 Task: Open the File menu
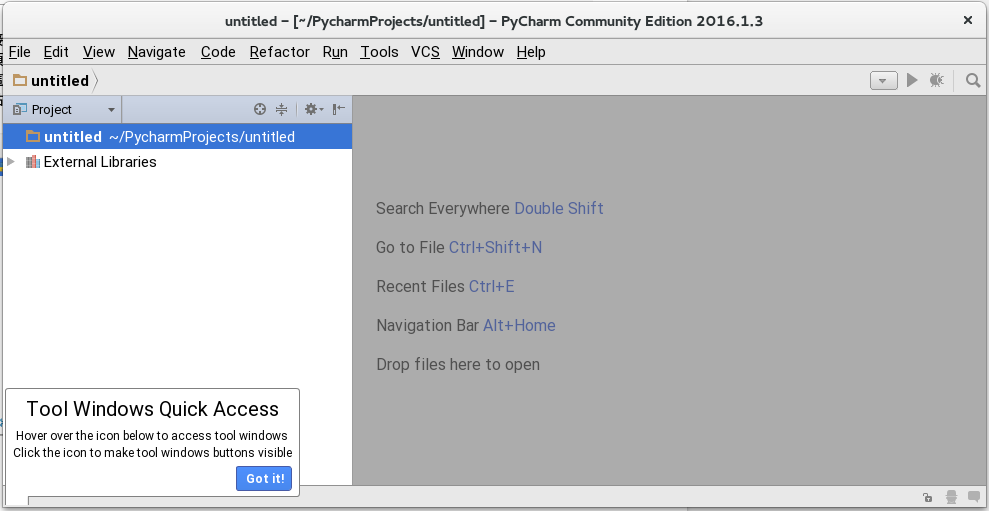(x=20, y=52)
